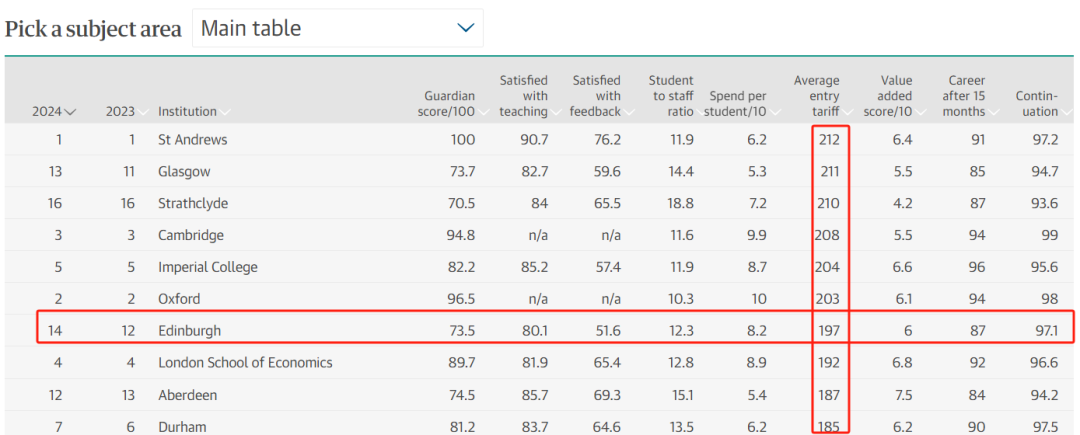Open the Main table subject area dropdown
Image resolution: width=1080 pixels, height=435 pixels.
point(338,28)
